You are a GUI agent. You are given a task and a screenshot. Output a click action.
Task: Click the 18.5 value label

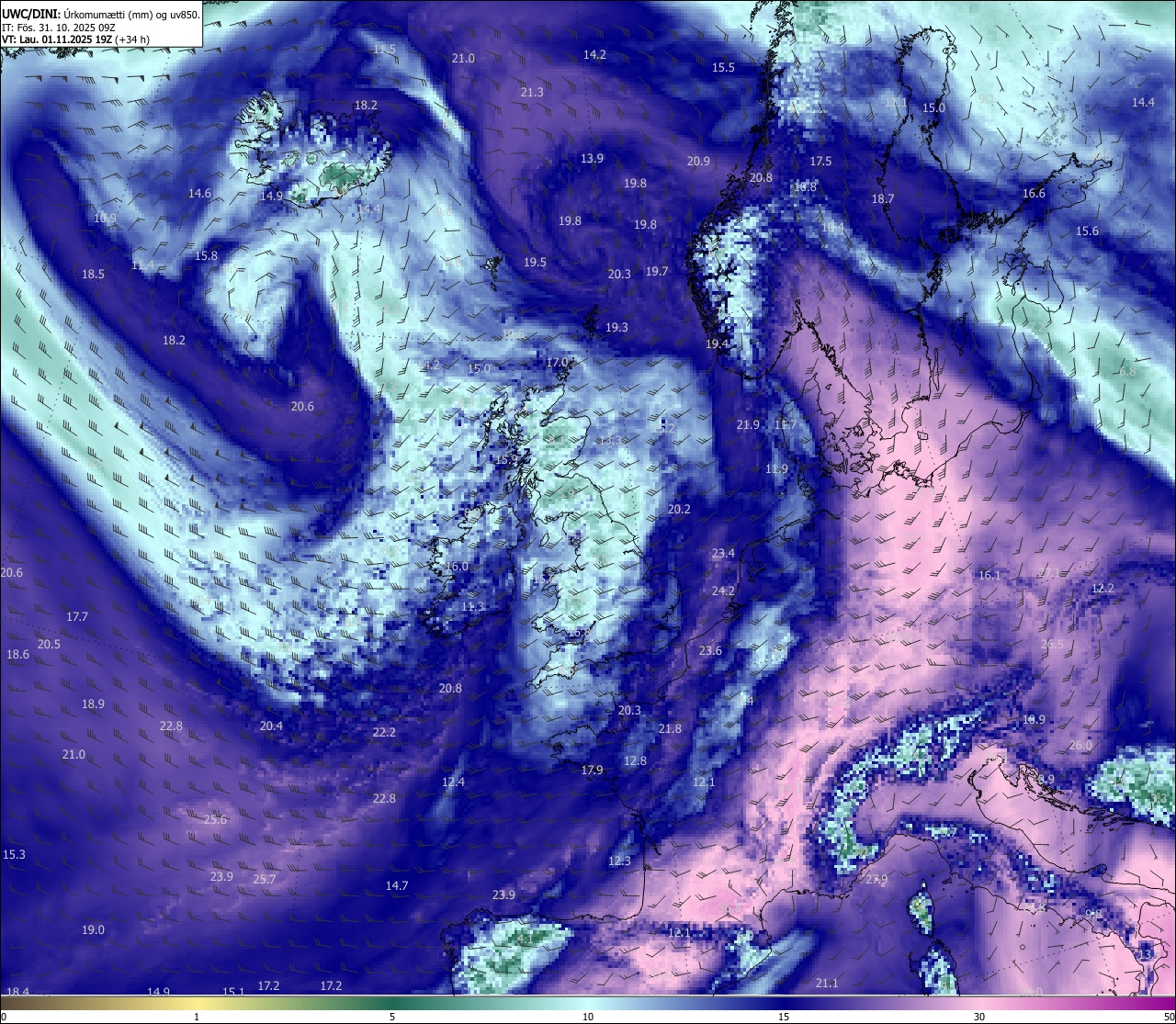(x=93, y=275)
